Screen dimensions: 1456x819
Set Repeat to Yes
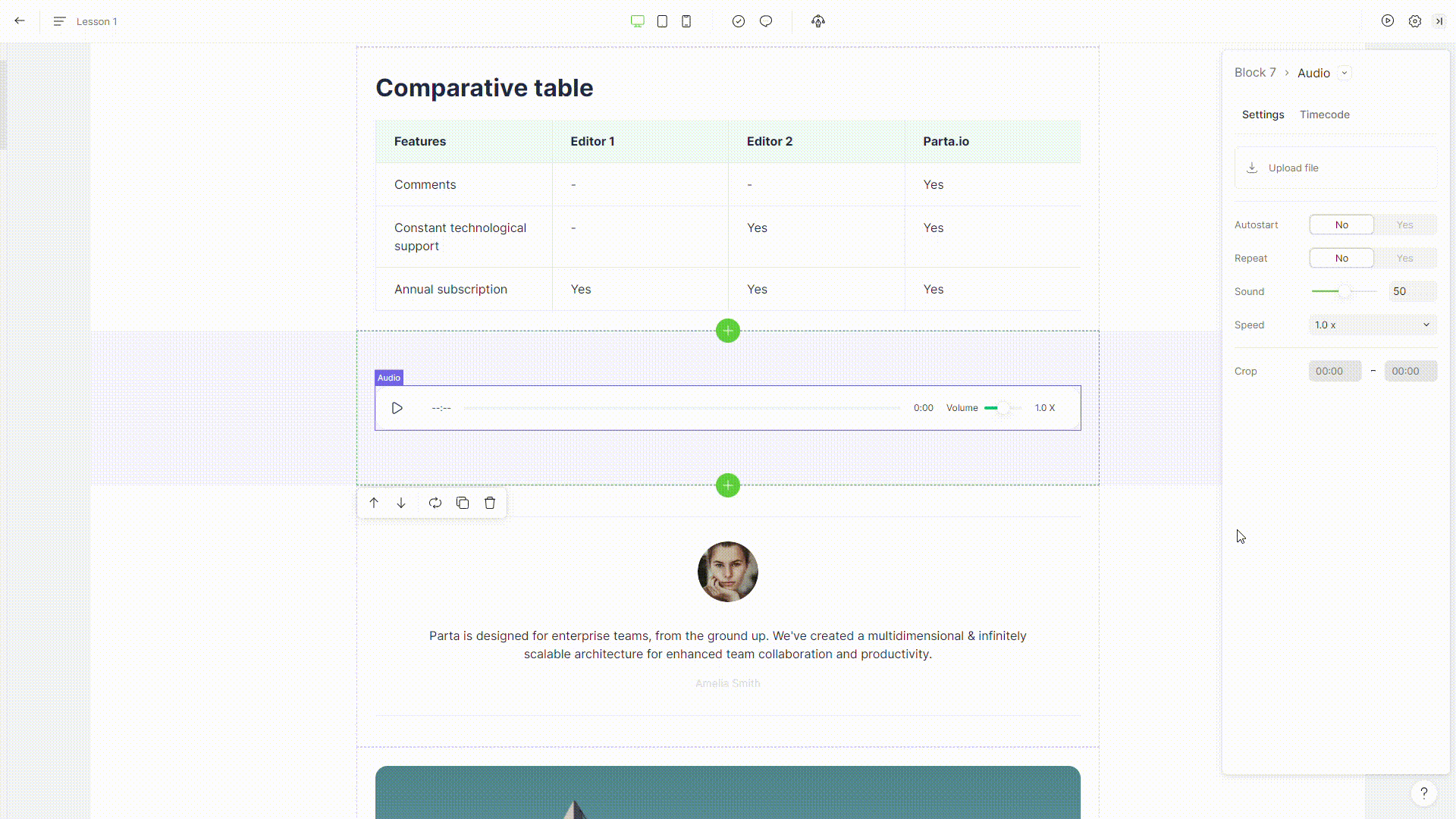(1404, 259)
